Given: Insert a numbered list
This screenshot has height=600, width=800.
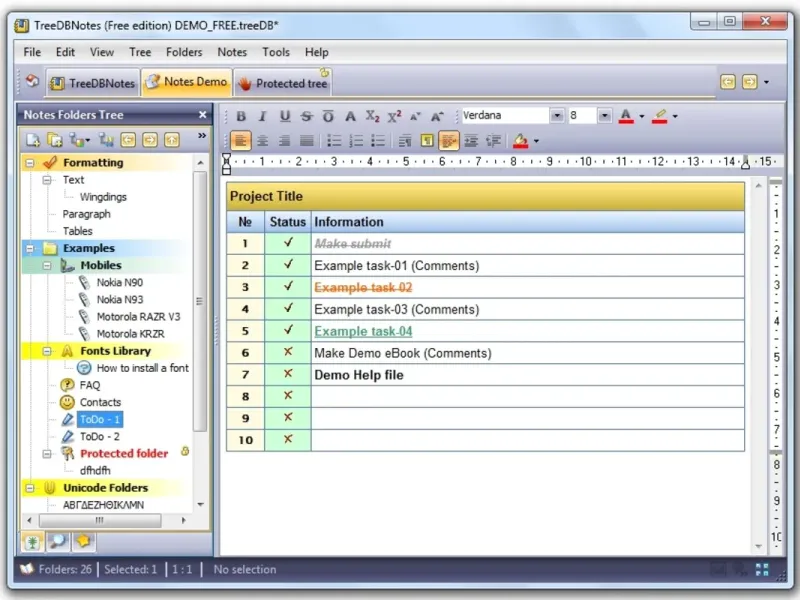Looking at the screenshot, I should [356, 141].
